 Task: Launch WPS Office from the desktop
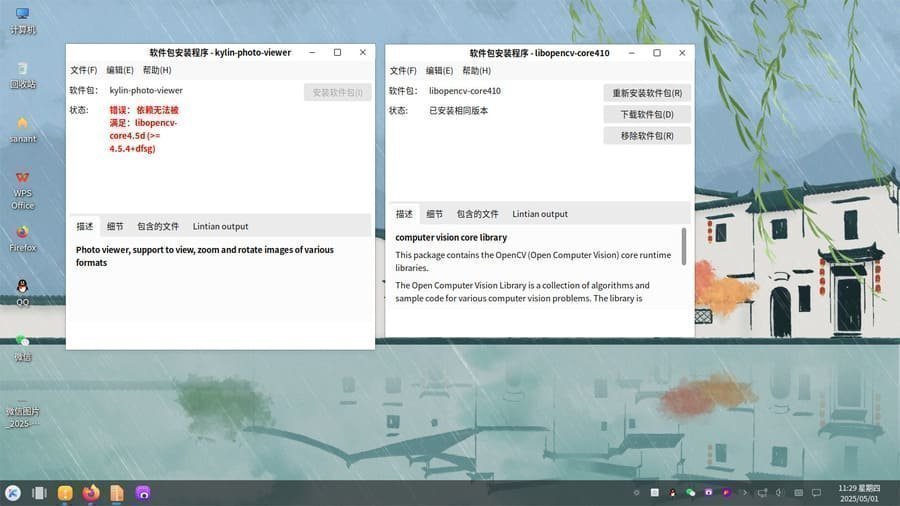click(22, 190)
